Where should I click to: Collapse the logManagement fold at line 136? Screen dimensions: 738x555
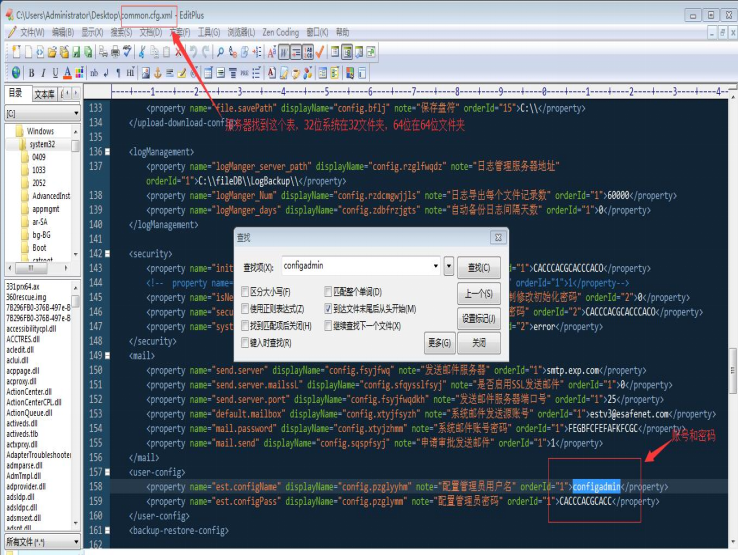point(107,152)
